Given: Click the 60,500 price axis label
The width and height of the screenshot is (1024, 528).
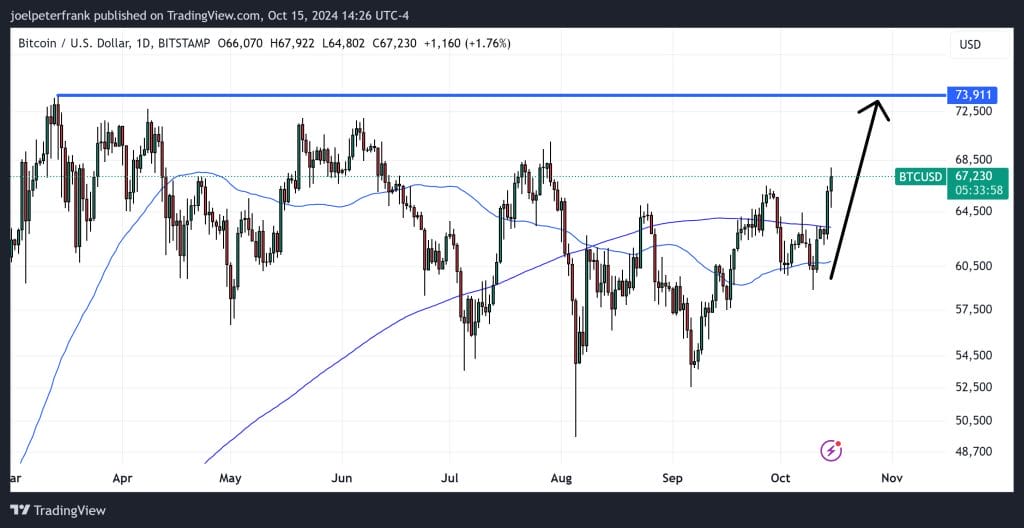Looking at the screenshot, I should coord(973,266).
